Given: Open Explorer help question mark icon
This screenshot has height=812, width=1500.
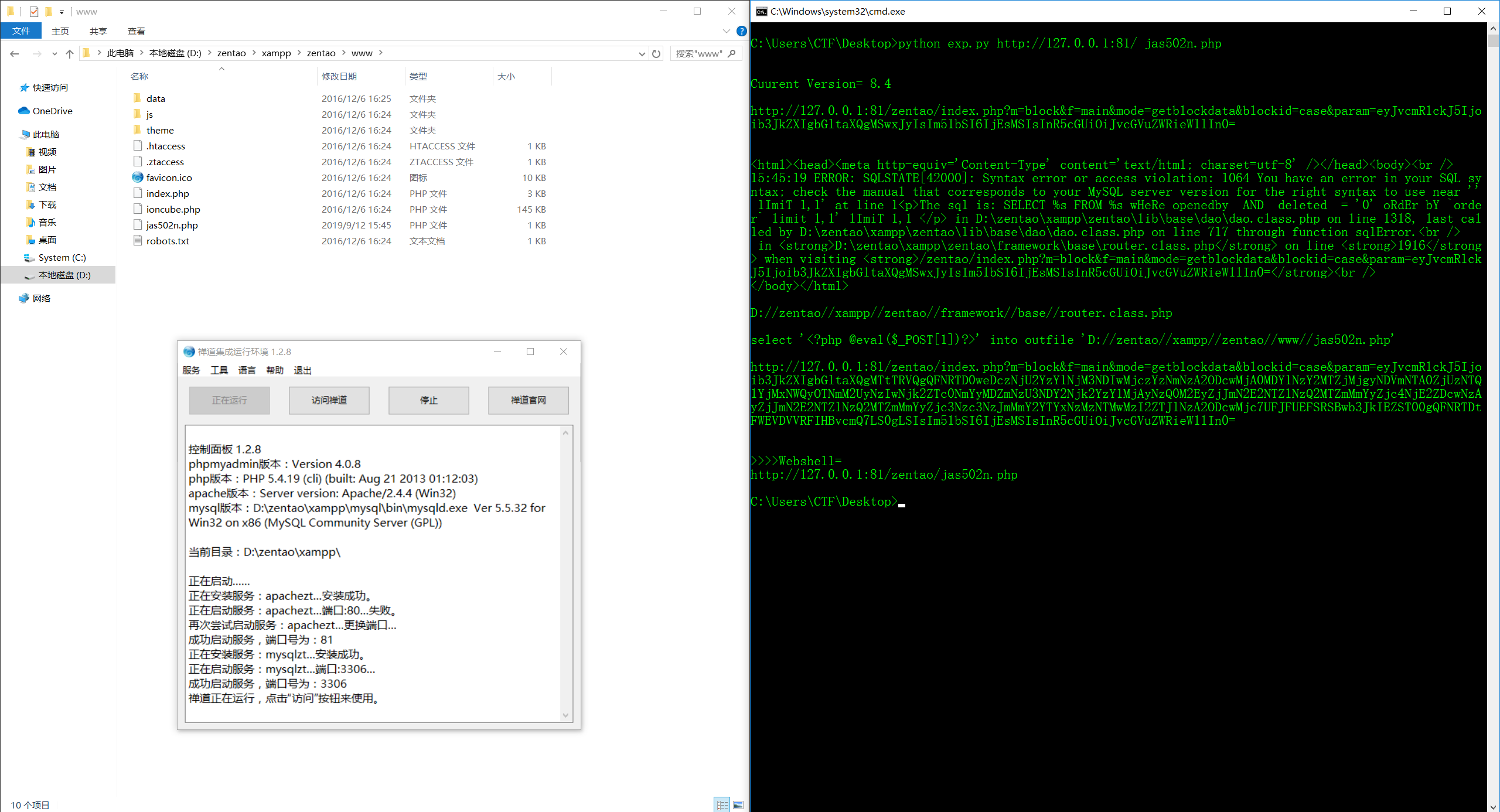Looking at the screenshot, I should [741, 31].
